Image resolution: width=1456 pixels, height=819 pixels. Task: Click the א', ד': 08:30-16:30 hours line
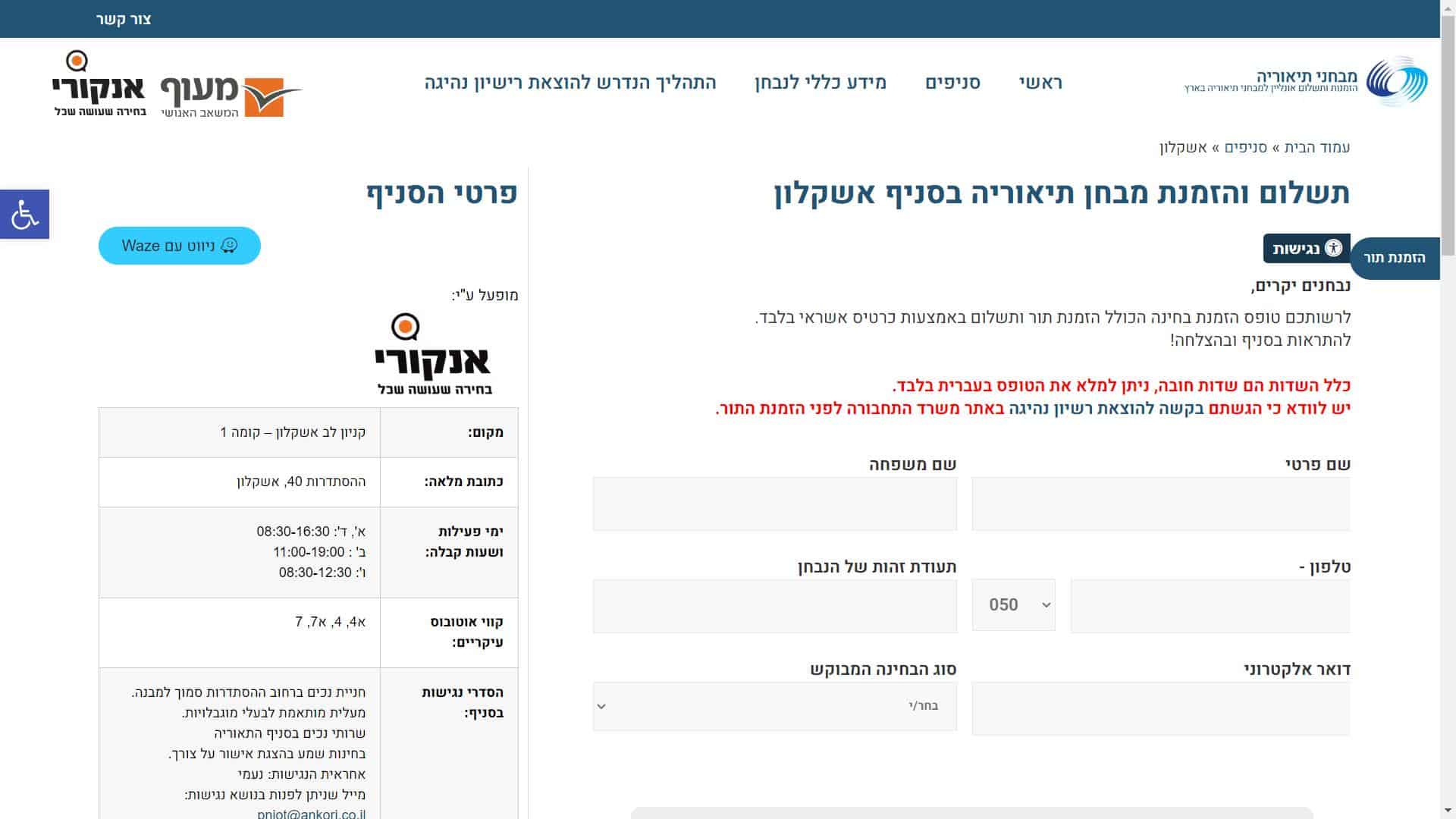pyautogui.click(x=311, y=532)
